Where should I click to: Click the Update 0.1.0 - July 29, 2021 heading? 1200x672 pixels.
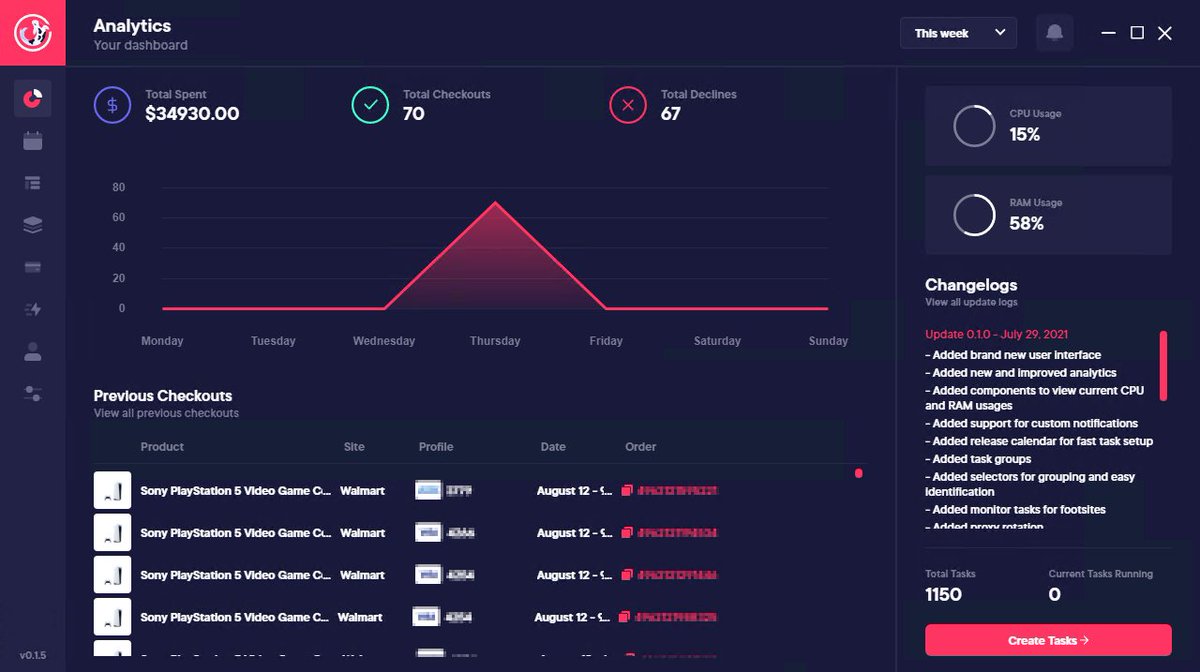pyautogui.click(x=996, y=335)
